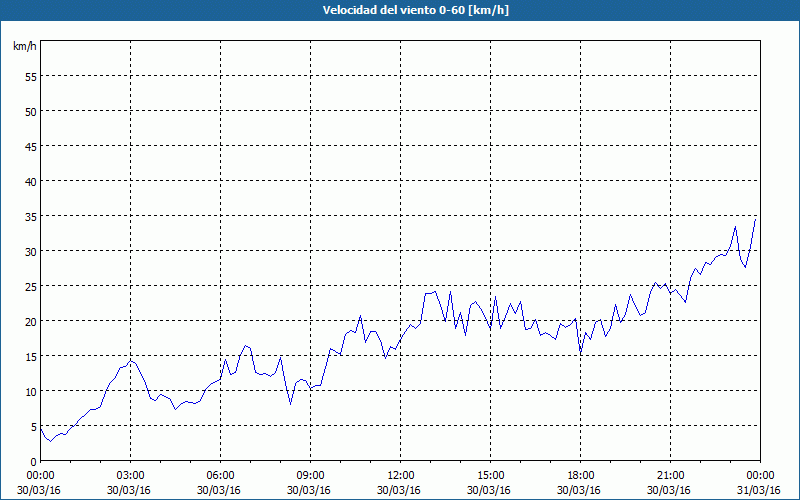
Task: Click the y-axis value 10
Action: pyautogui.click(x=31, y=391)
